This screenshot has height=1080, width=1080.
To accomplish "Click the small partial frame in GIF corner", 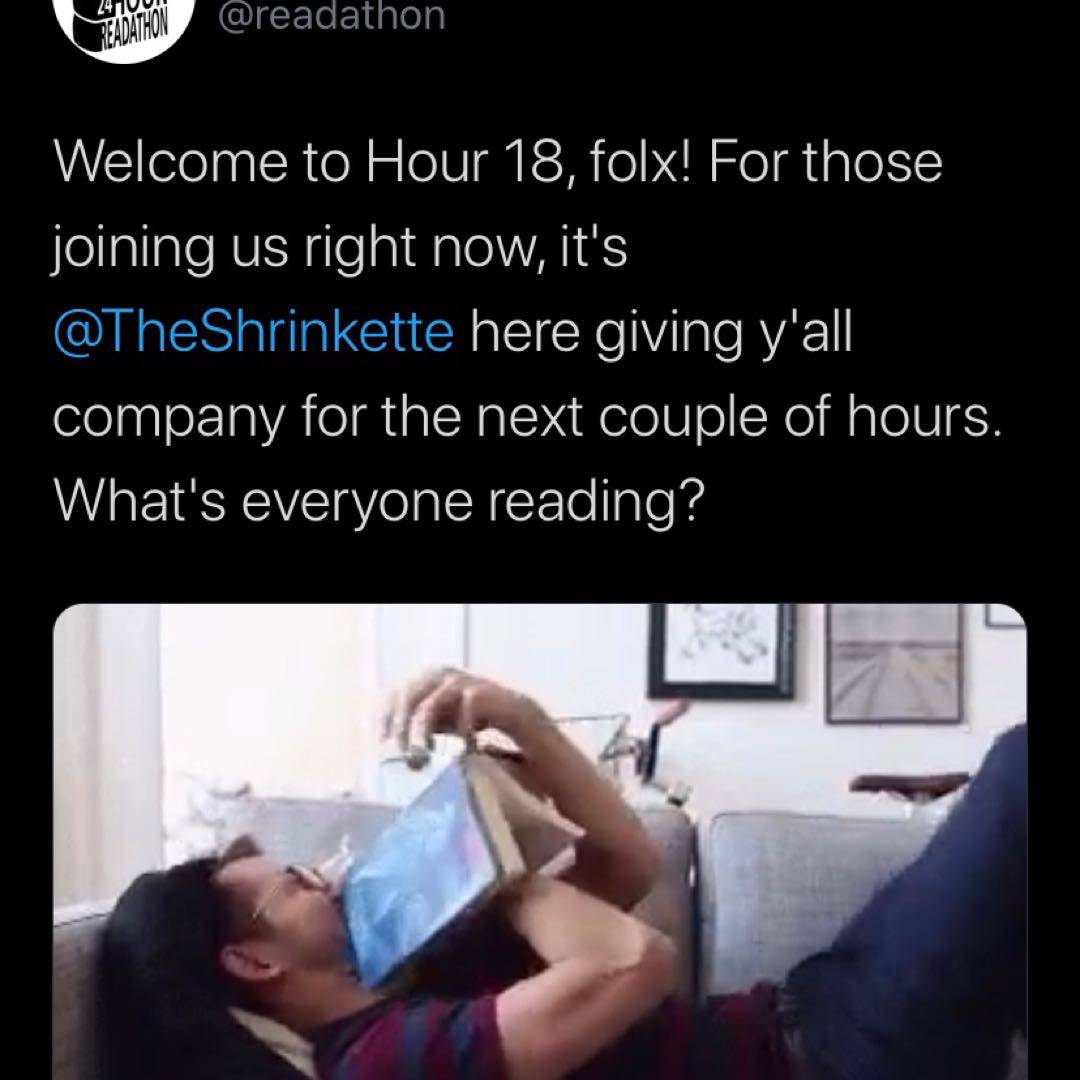I will (1004, 615).
